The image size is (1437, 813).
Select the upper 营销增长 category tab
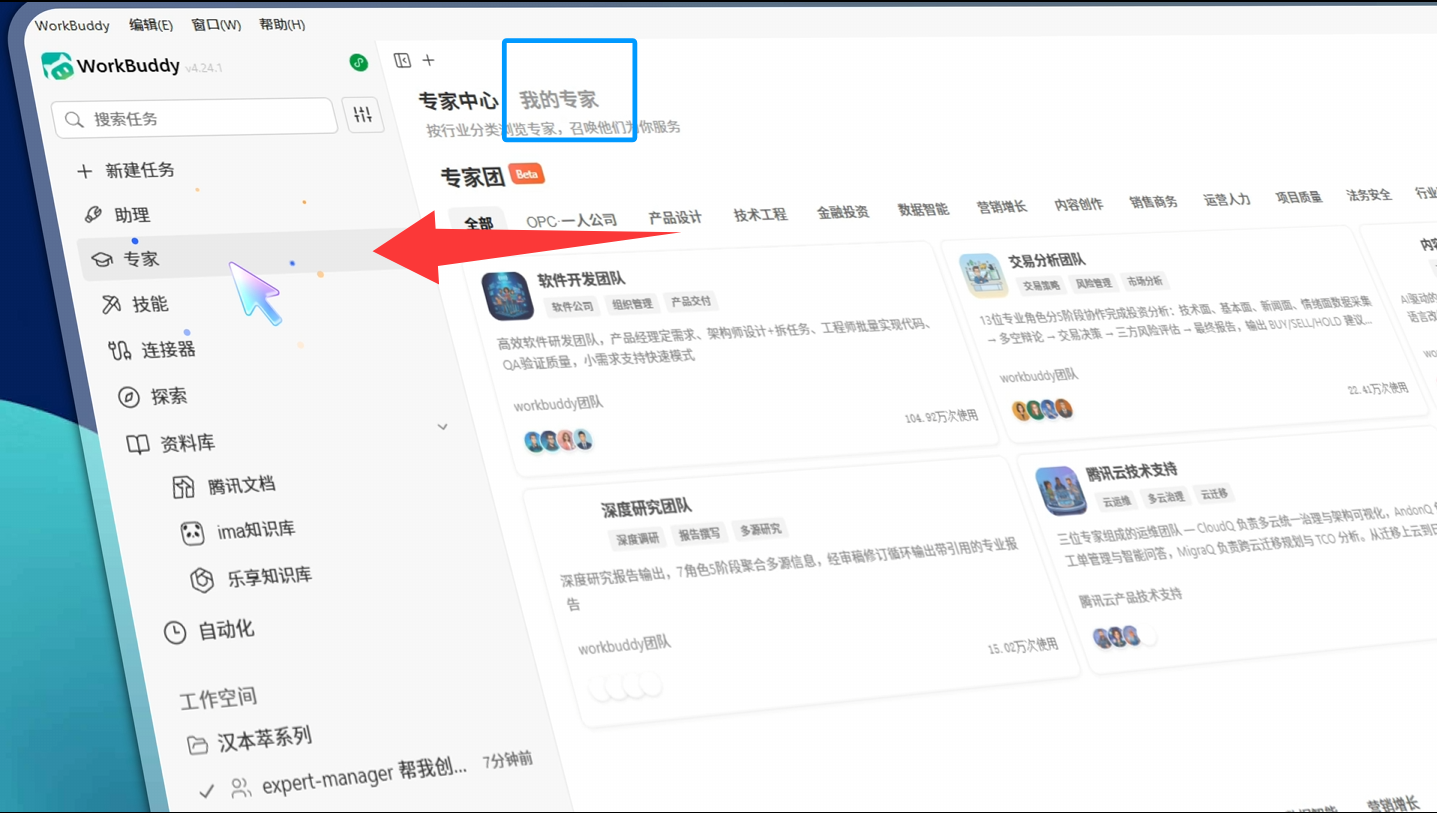coord(1002,206)
